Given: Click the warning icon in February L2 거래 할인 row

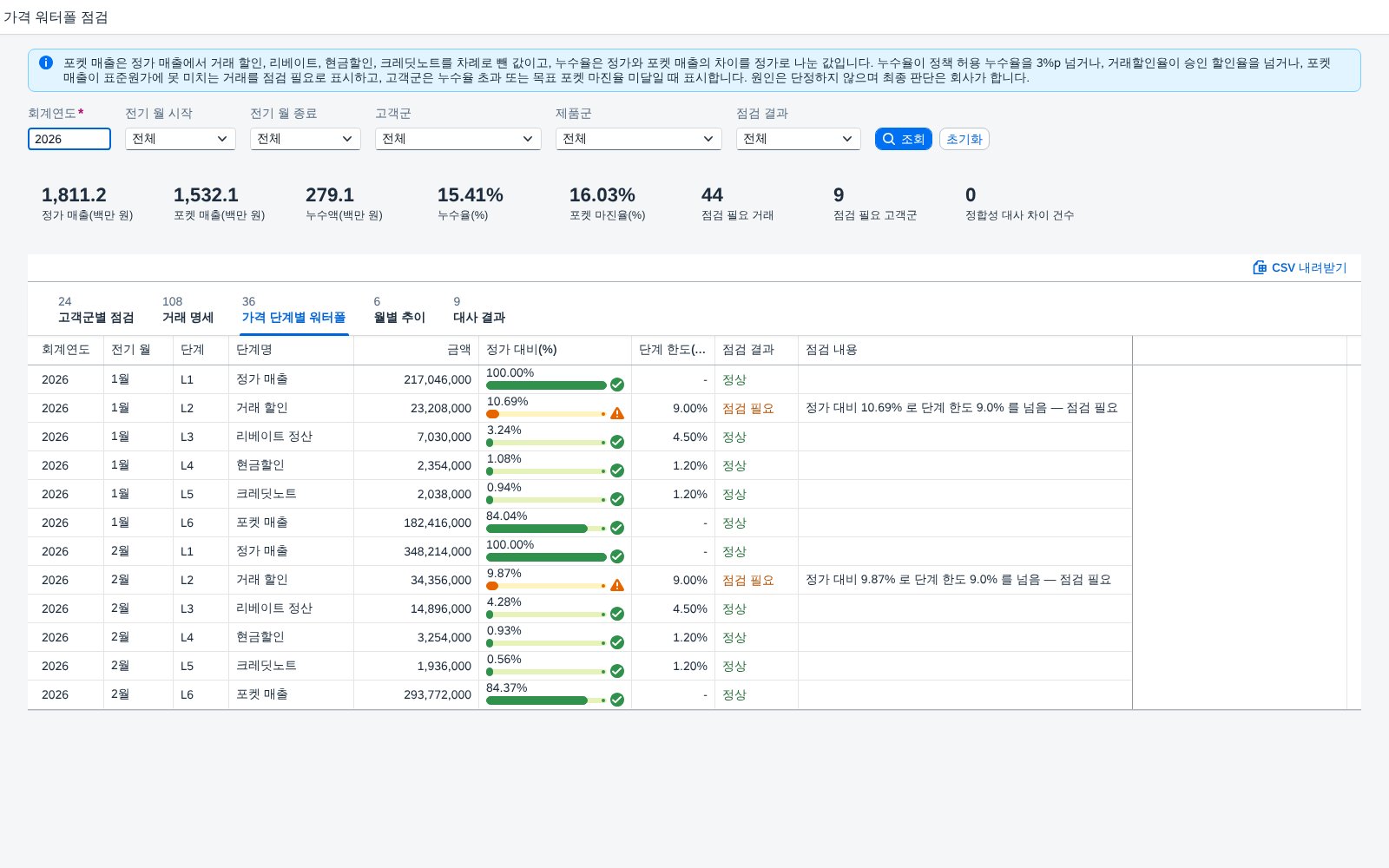Looking at the screenshot, I should click(617, 585).
